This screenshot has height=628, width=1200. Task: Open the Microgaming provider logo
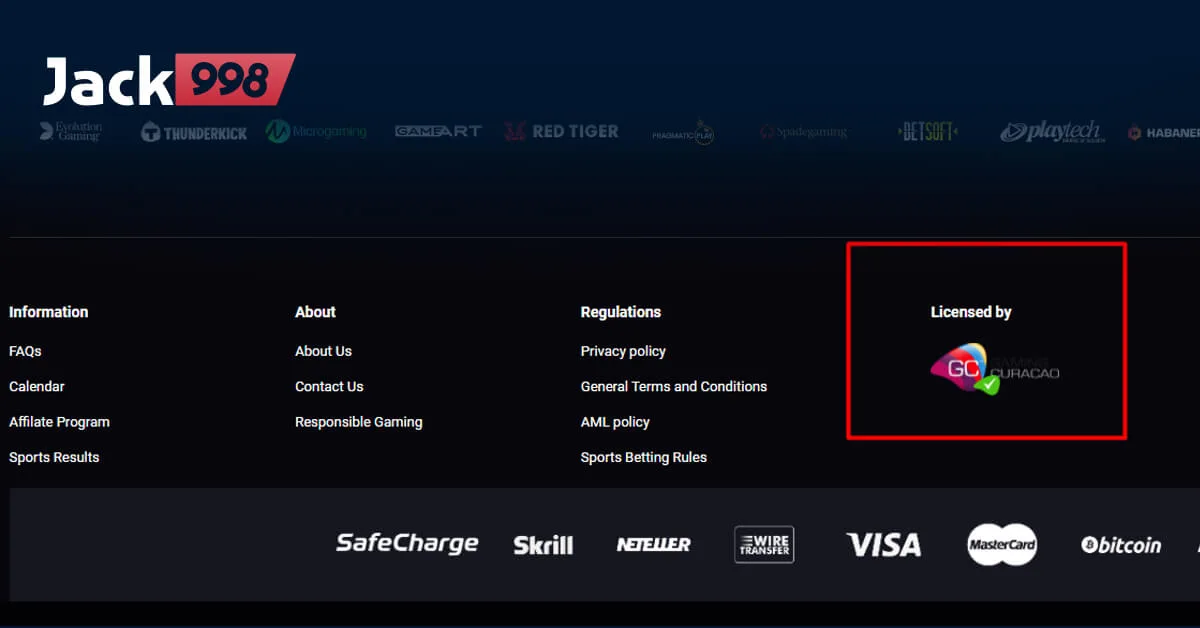click(316, 131)
